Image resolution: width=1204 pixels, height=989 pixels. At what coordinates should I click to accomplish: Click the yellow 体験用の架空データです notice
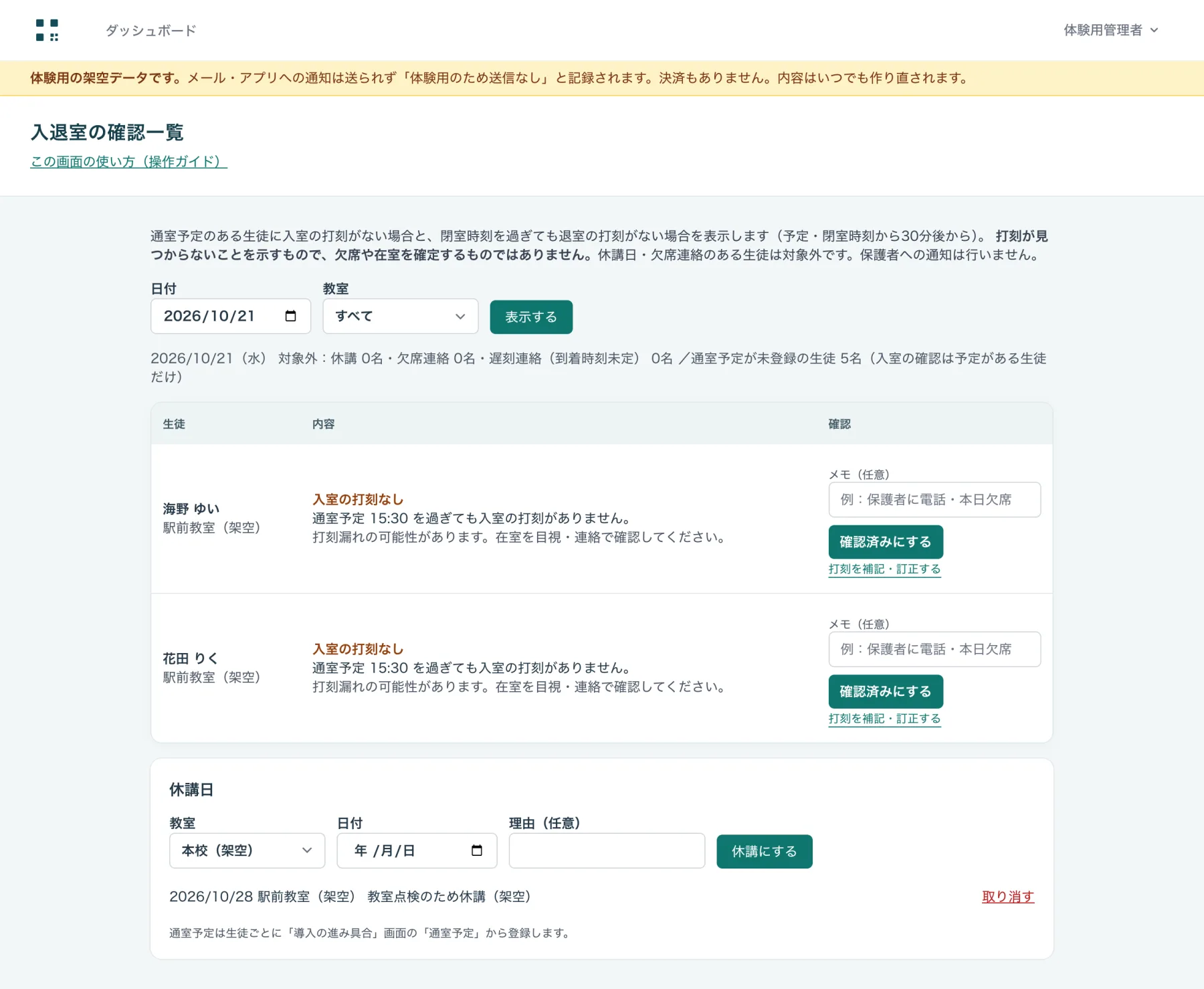602,78
